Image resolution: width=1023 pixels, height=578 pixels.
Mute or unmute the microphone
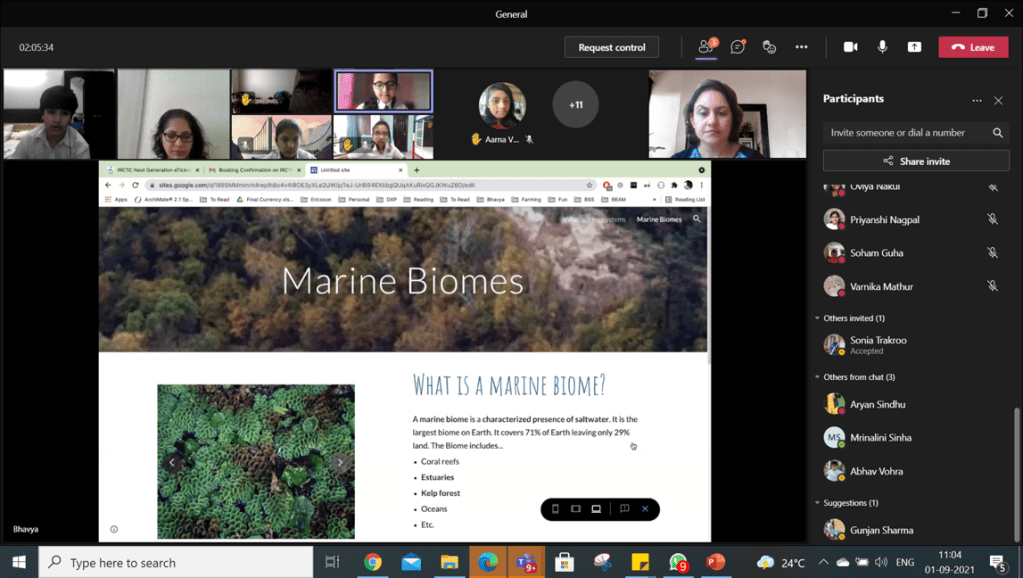(x=882, y=47)
